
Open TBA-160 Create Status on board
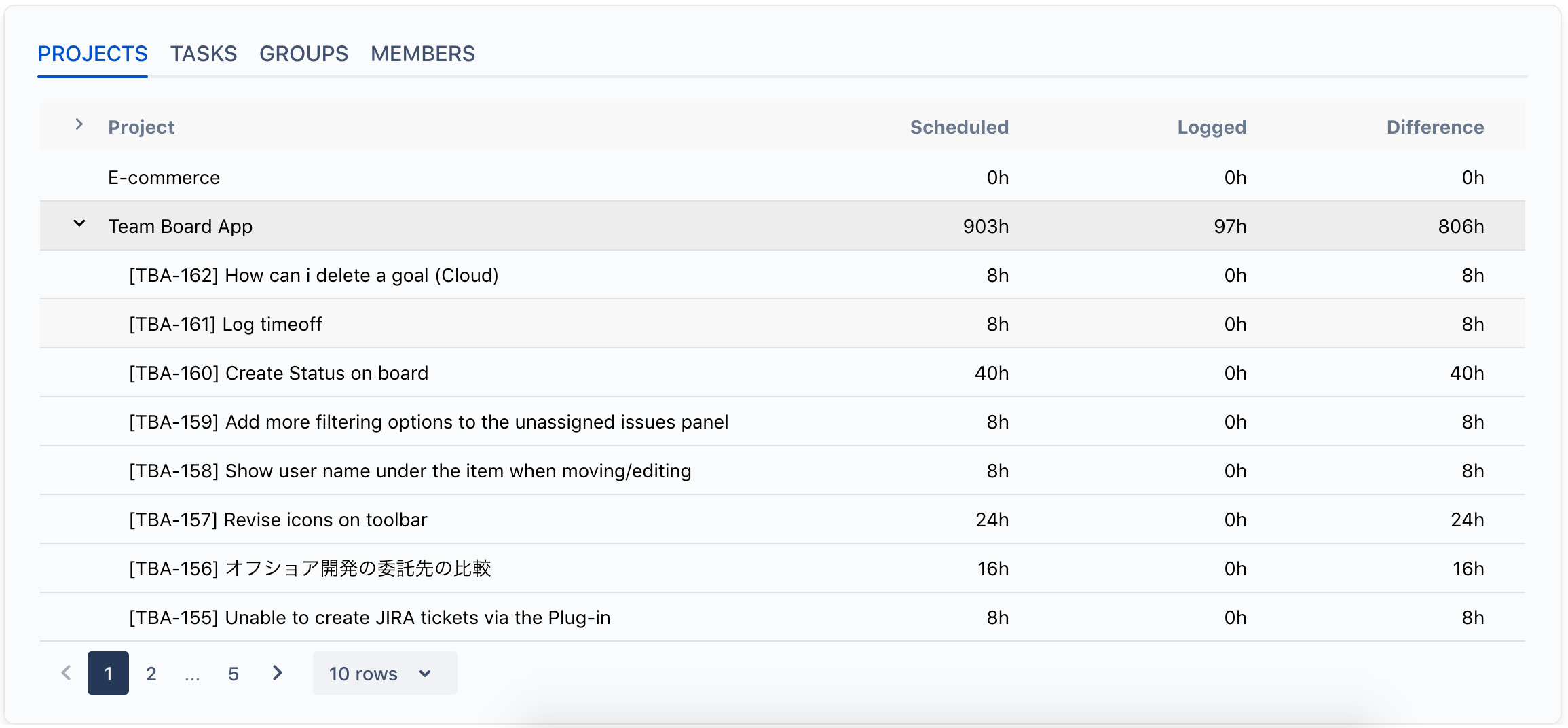point(278,373)
